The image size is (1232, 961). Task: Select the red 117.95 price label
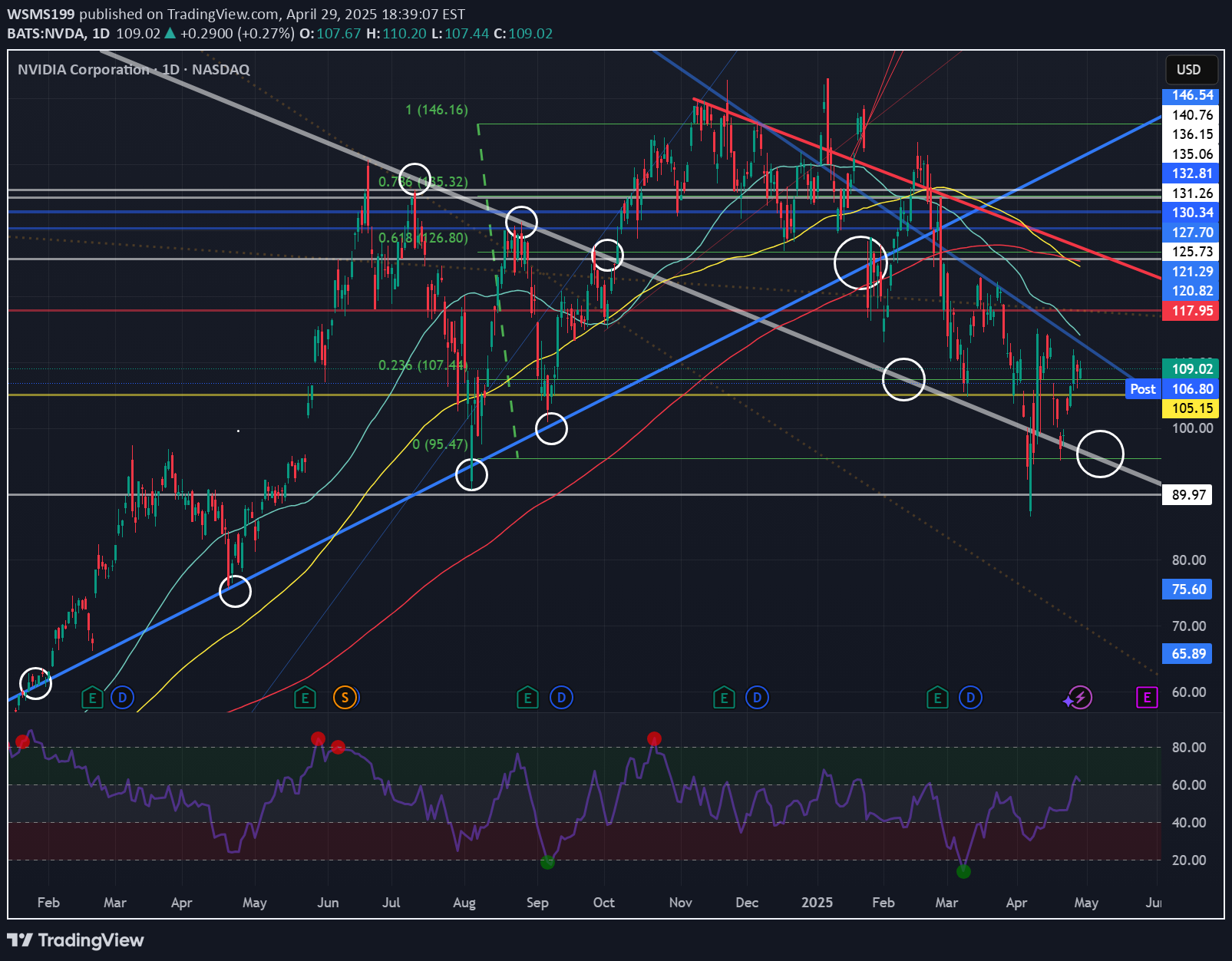click(1191, 311)
